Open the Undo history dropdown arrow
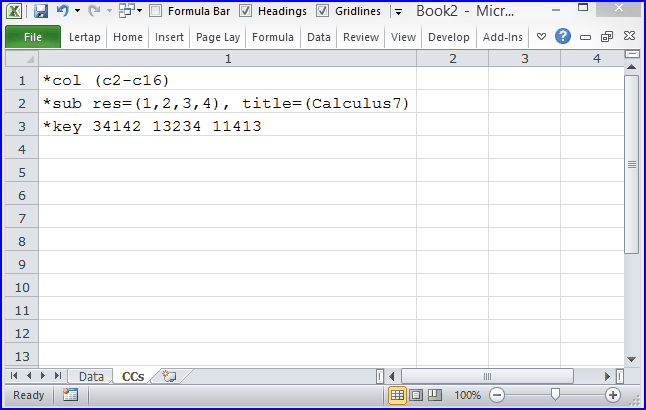This screenshot has height=410, width=646. pyautogui.click(x=77, y=11)
